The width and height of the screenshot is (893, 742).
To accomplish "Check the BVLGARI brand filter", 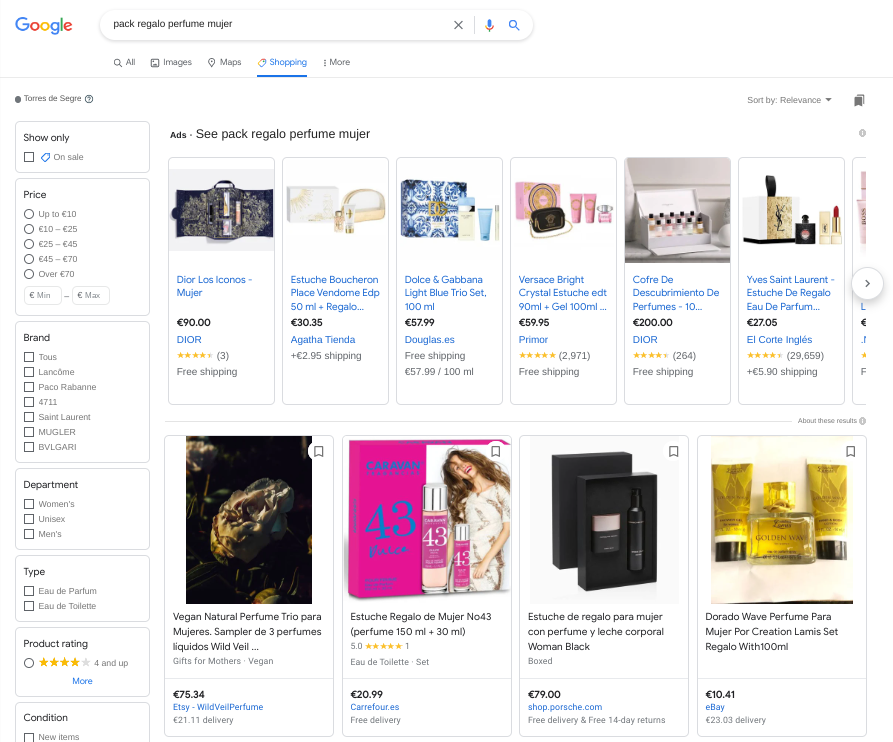I will (29, 447).
